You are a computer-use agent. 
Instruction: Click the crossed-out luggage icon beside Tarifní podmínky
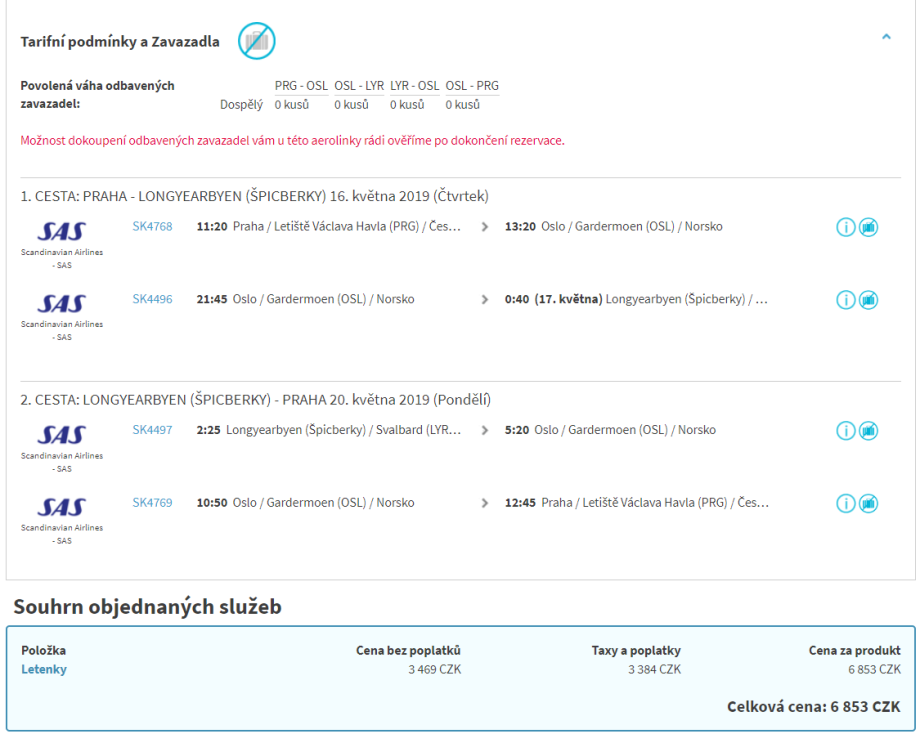(x=256, y=41)
